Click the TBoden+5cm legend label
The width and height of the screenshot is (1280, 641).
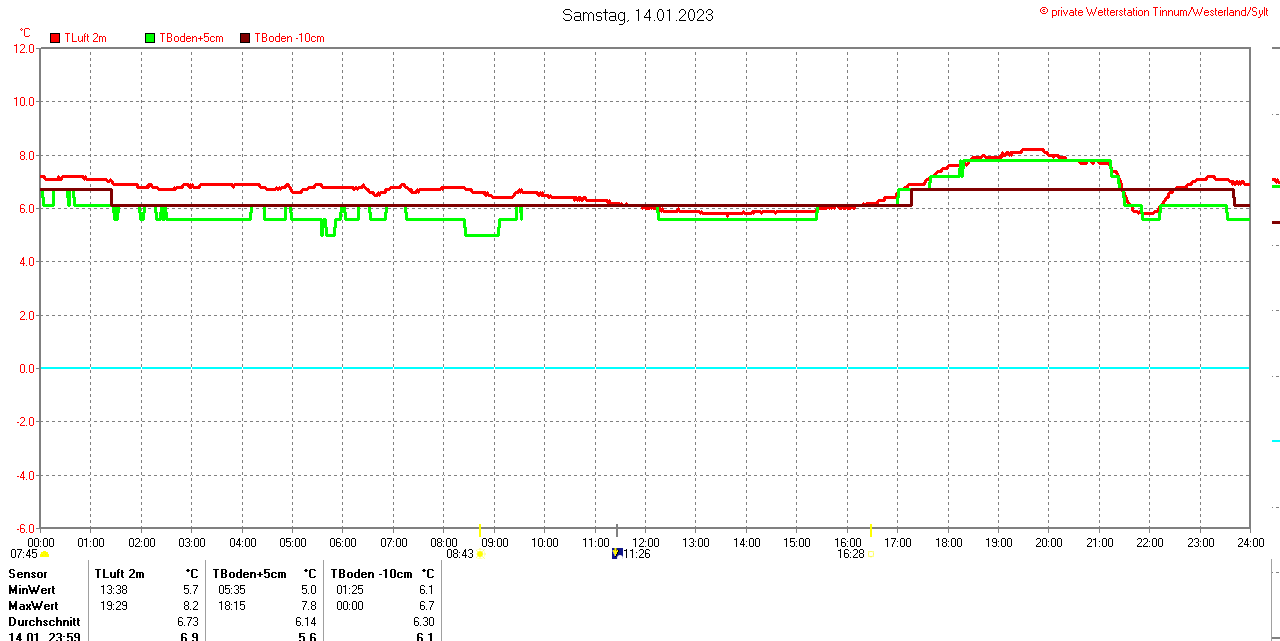(x=191, y=38)
